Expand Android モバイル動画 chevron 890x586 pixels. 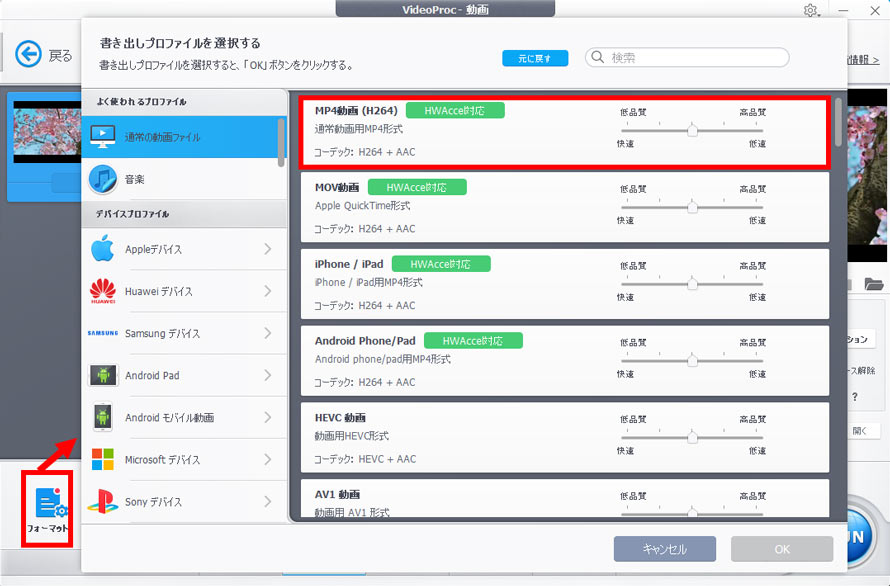coord(268,417)
